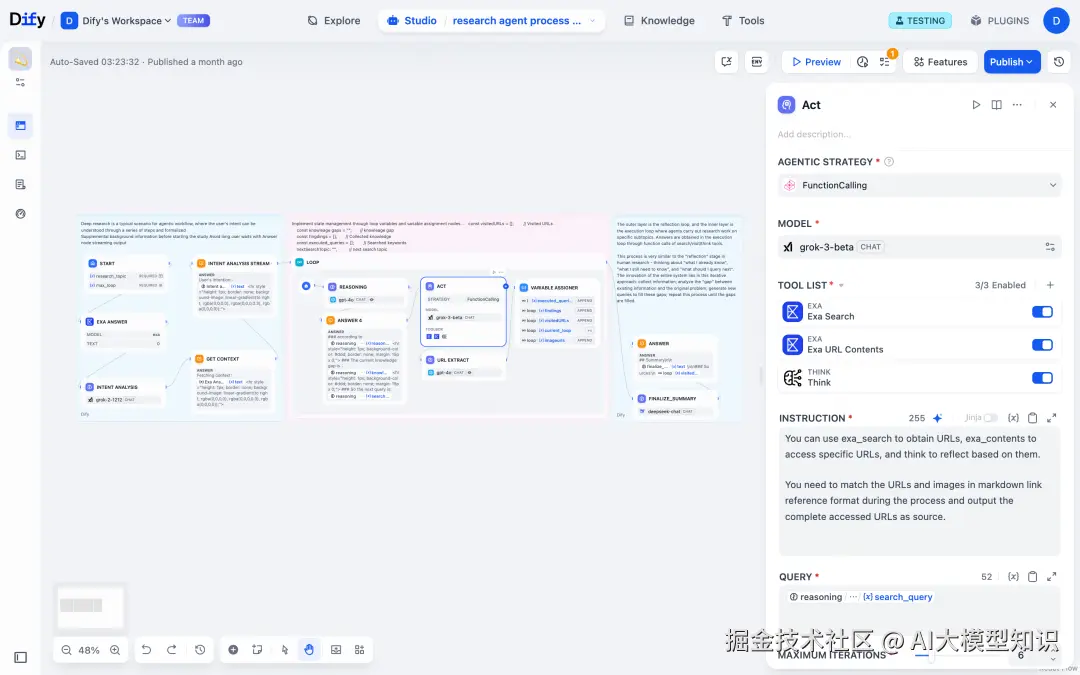Add a new node with plus circle

tap(233, 650)
